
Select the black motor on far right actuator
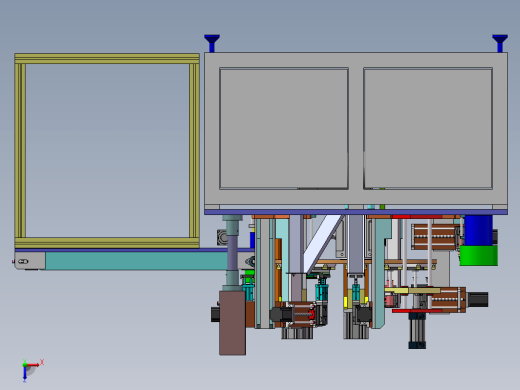point(477,299)
